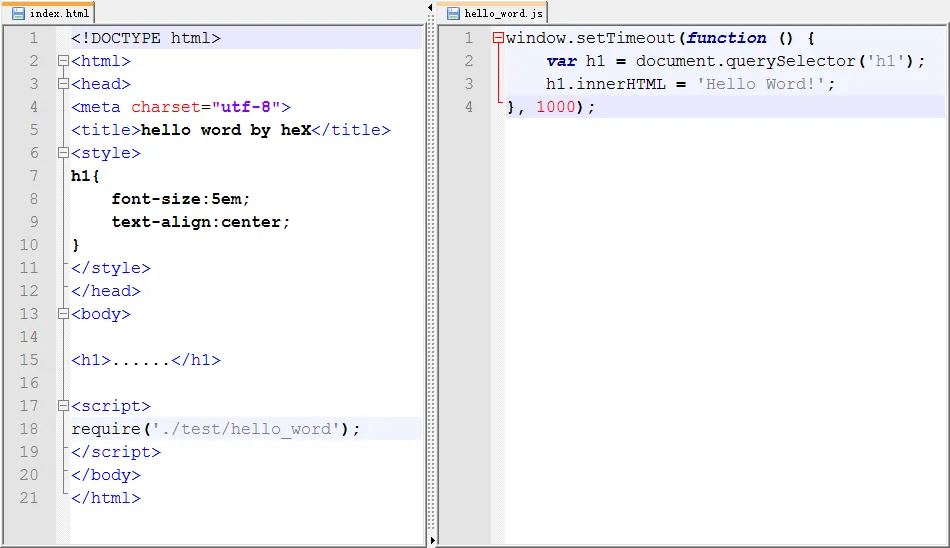This screenshot has height=548, width=950.
Task: Collapse the <head> block fold marker
Action: pyautogui.click(x=63, y=85)
